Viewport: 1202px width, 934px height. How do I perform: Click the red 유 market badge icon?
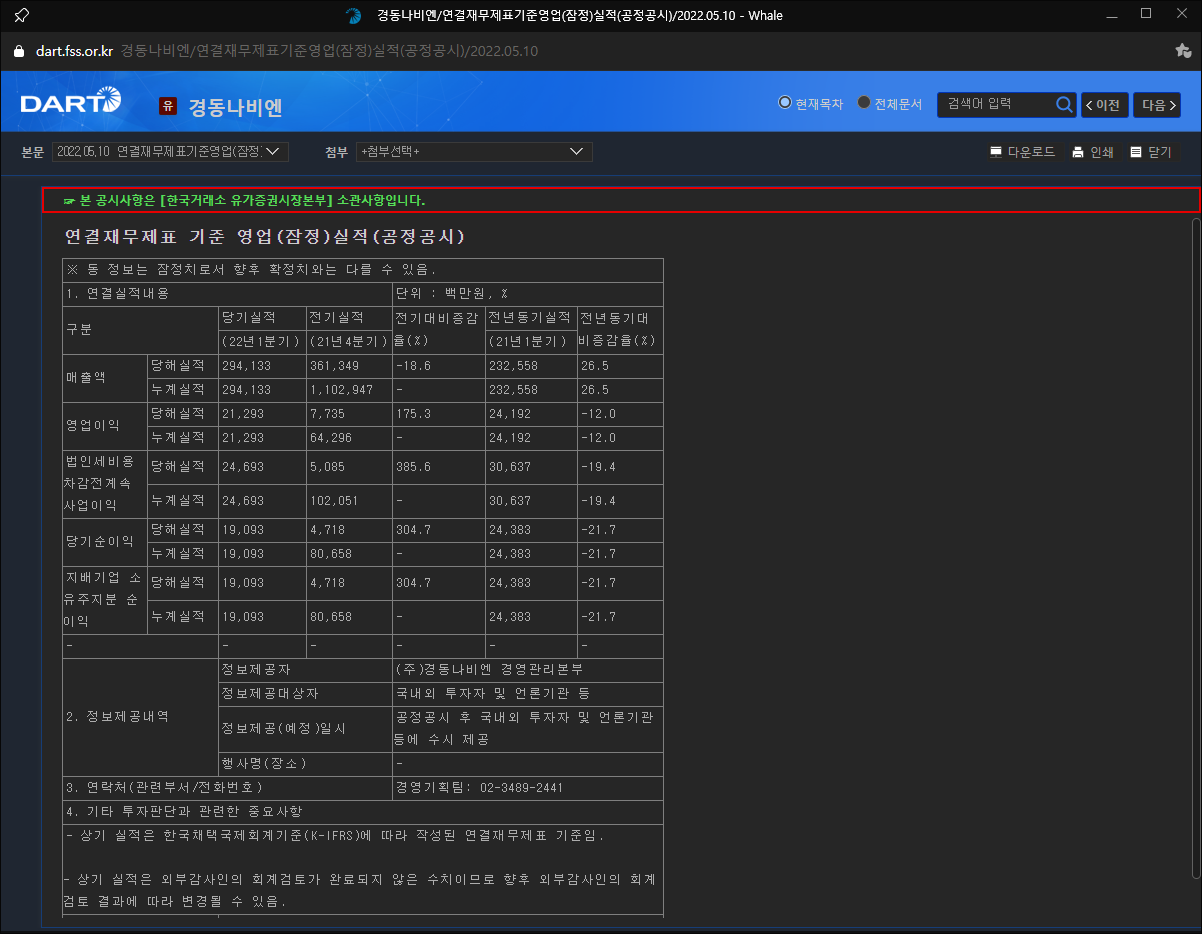click(x=168, y=106)
